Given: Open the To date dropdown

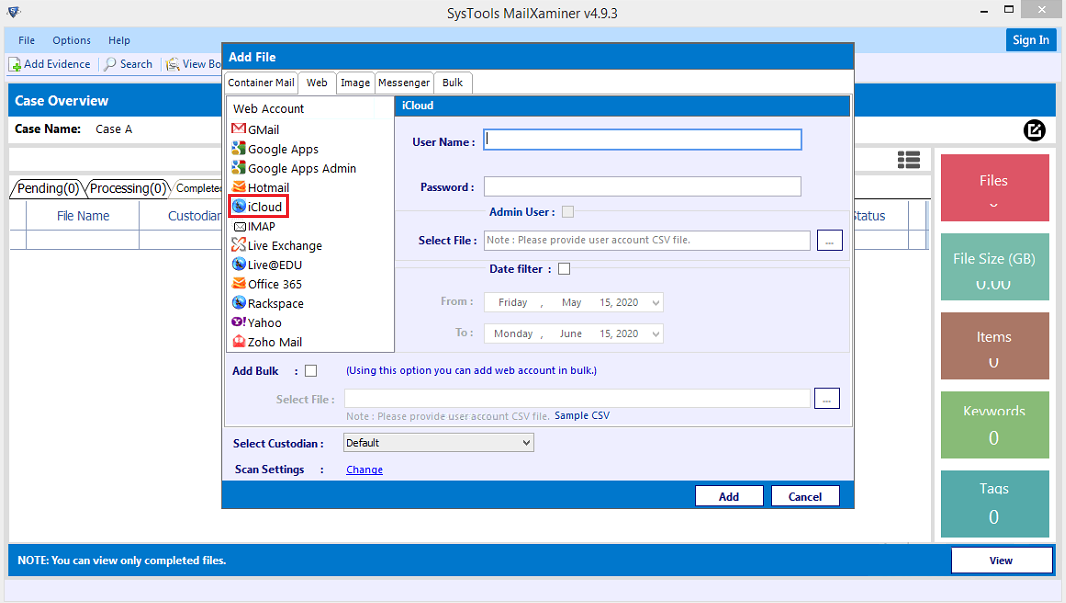Looking at the screenshot, I should [655, 334].
